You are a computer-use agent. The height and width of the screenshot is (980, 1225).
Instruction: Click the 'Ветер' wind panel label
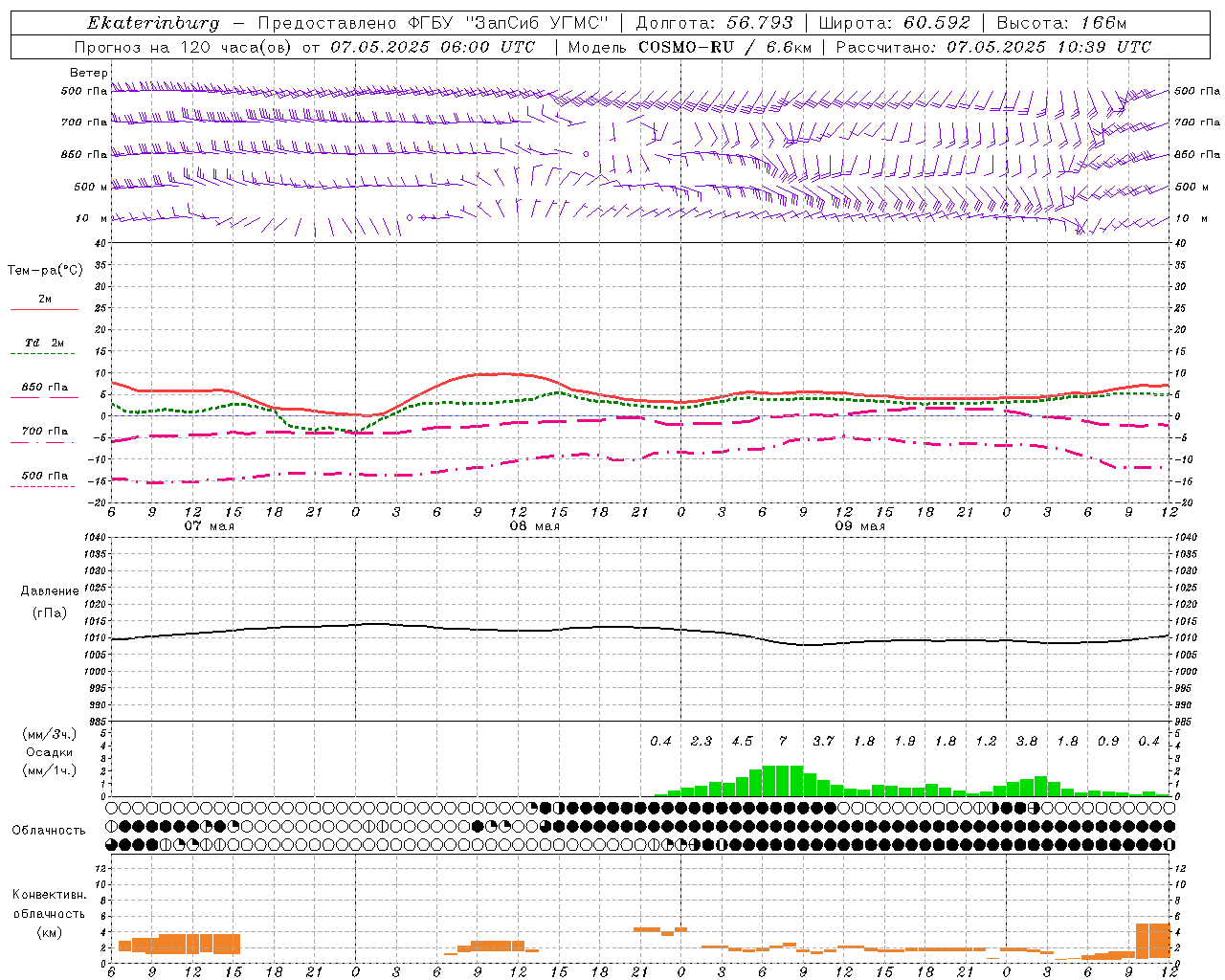pos(88,73)
